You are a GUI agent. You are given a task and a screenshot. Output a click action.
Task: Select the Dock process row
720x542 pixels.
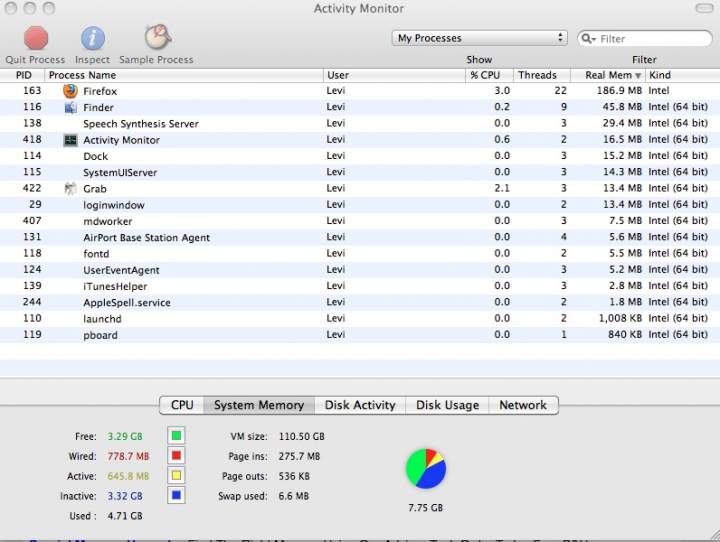[360, 156]
